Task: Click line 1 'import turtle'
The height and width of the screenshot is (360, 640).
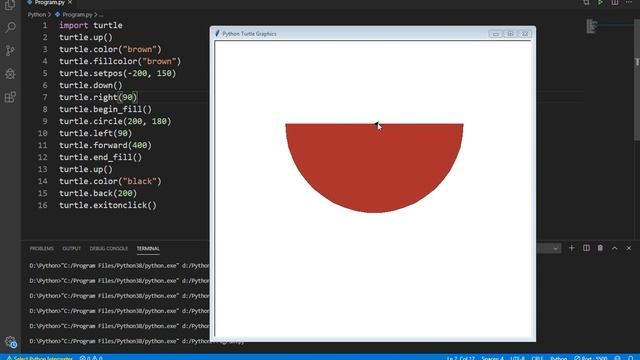Action: (x=91, y=25)
